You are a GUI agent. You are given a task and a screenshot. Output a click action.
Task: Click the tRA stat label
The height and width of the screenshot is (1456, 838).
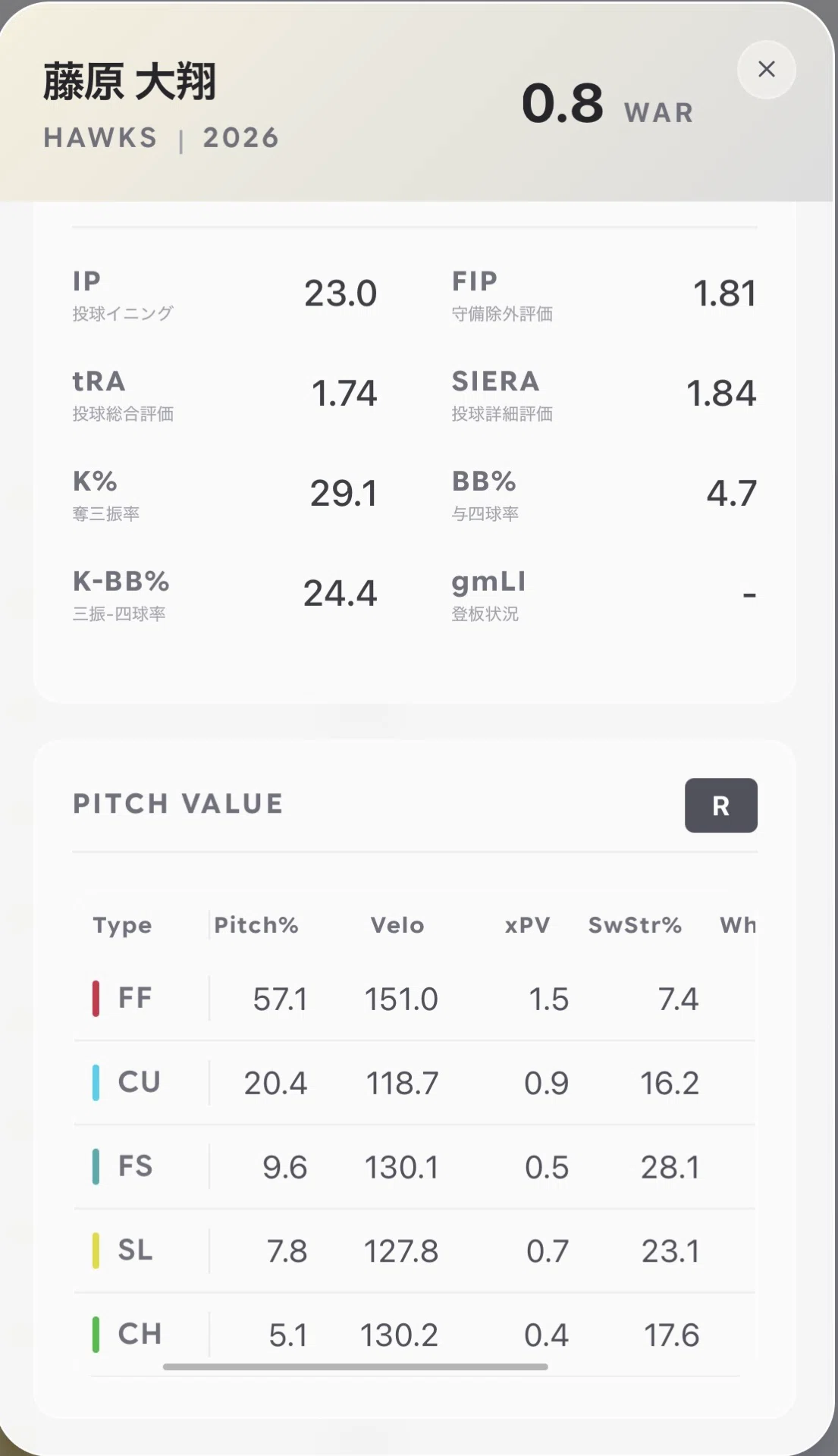point(99,381)
